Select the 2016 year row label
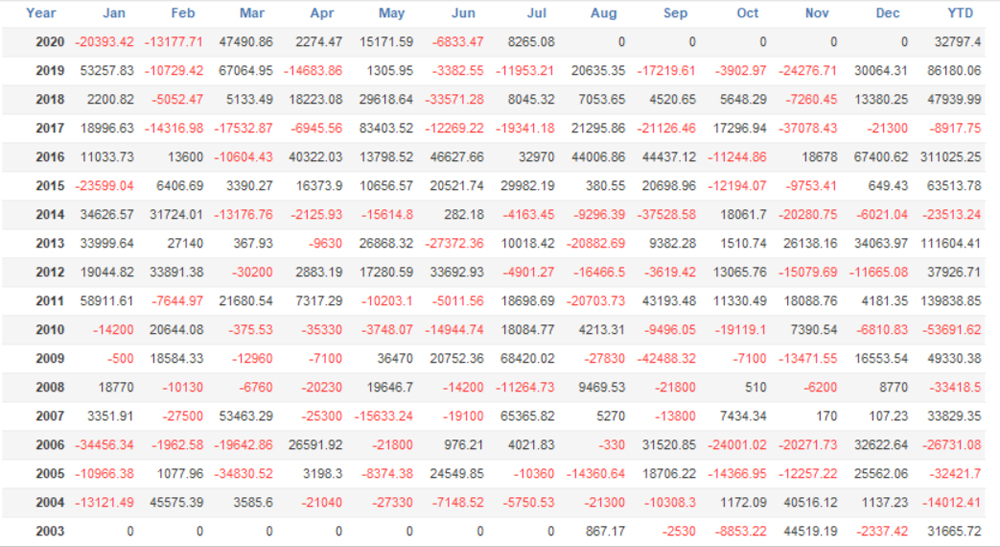Screen dimensions: 1000x547 49,157
